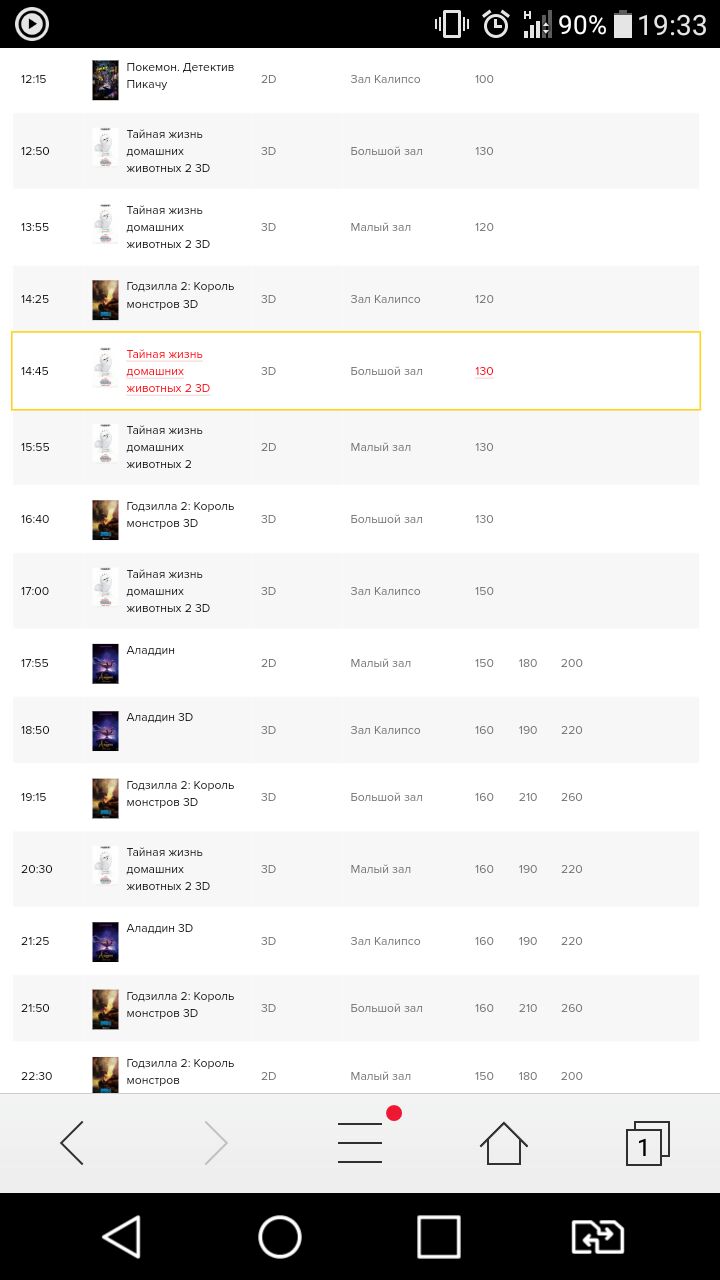Open the Аладдин poster thumbnail at 17:55
The height and width of the screenshot is (1280, 720).
click(x=105, y=663)
